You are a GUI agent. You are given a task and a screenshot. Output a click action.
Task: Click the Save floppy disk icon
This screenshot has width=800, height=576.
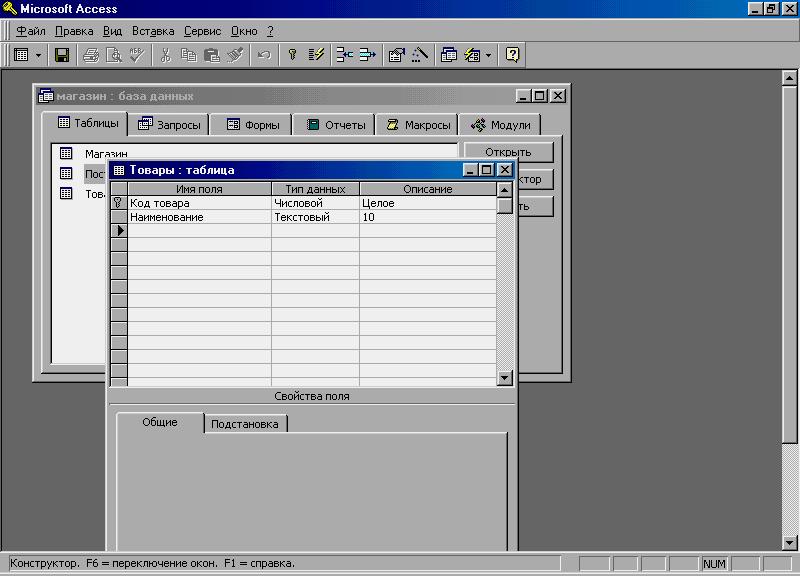(x=62, y=55)
